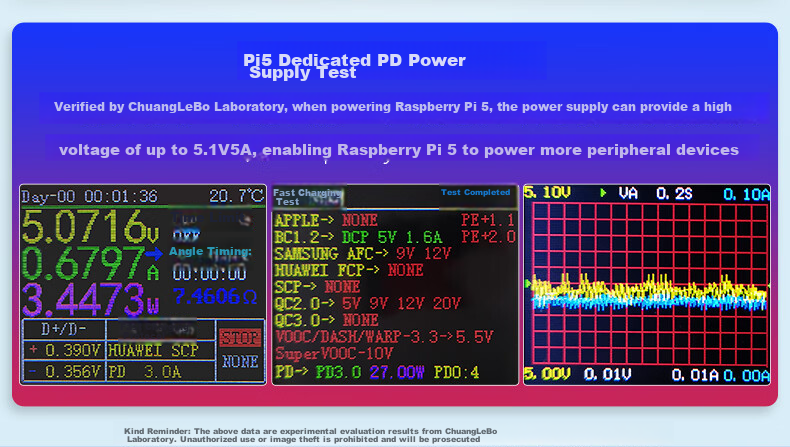This screenshot has width=790, height=447.
Task: Click the 20.7°C temperature reading
Action: [x=236, y=196]
